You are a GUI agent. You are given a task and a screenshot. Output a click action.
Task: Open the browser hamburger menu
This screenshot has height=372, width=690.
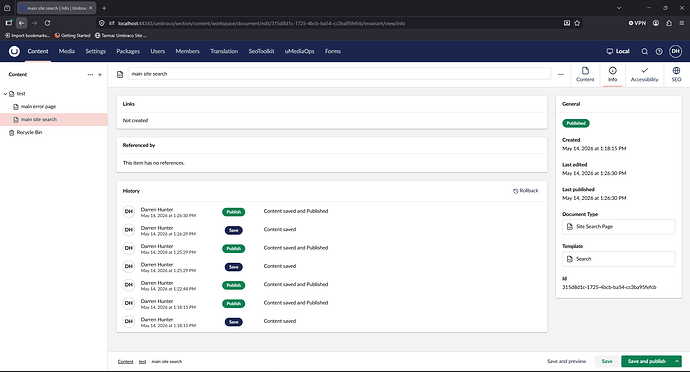[681, 23]
